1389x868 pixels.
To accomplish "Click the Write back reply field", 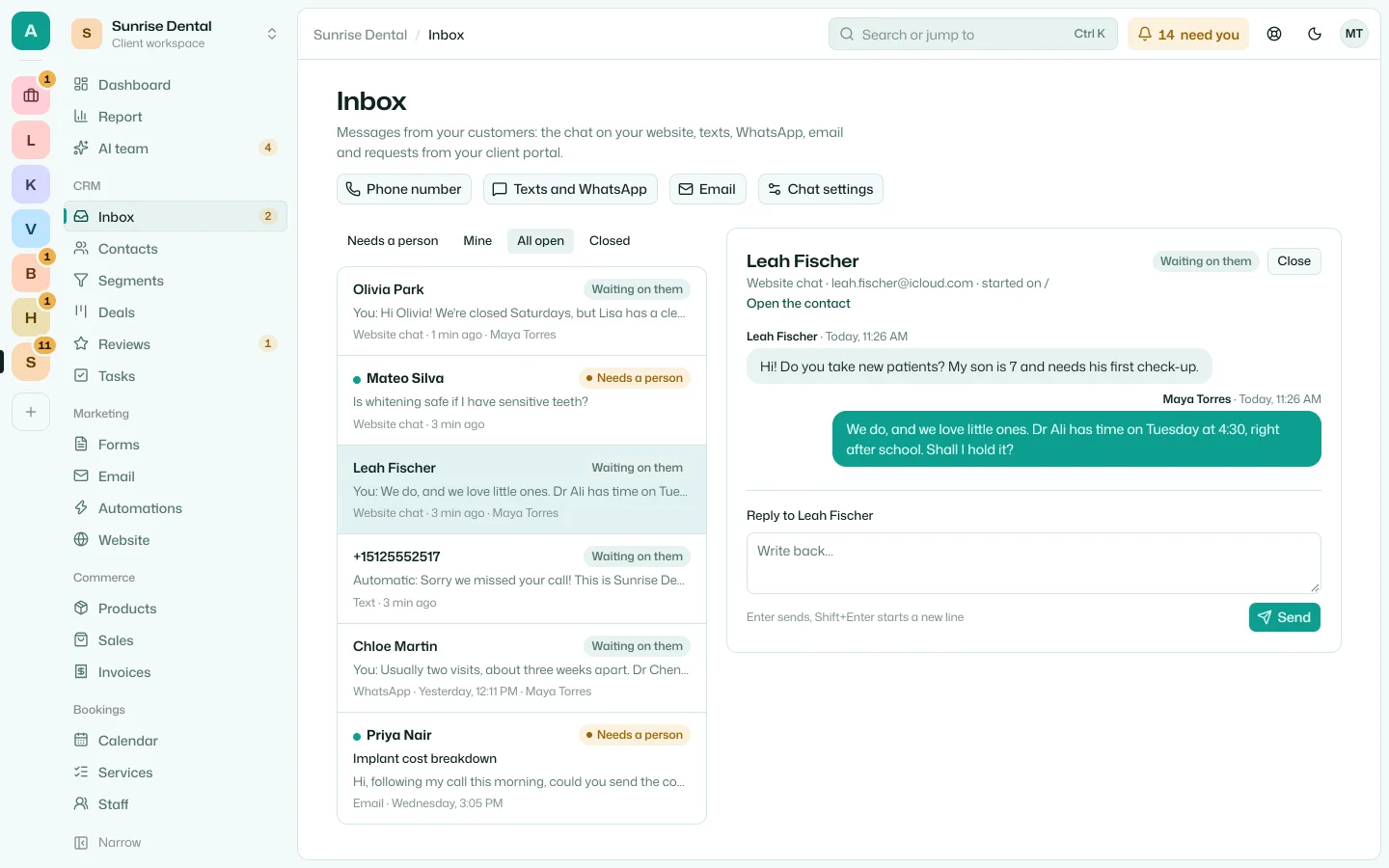I will coord(1034,563).
